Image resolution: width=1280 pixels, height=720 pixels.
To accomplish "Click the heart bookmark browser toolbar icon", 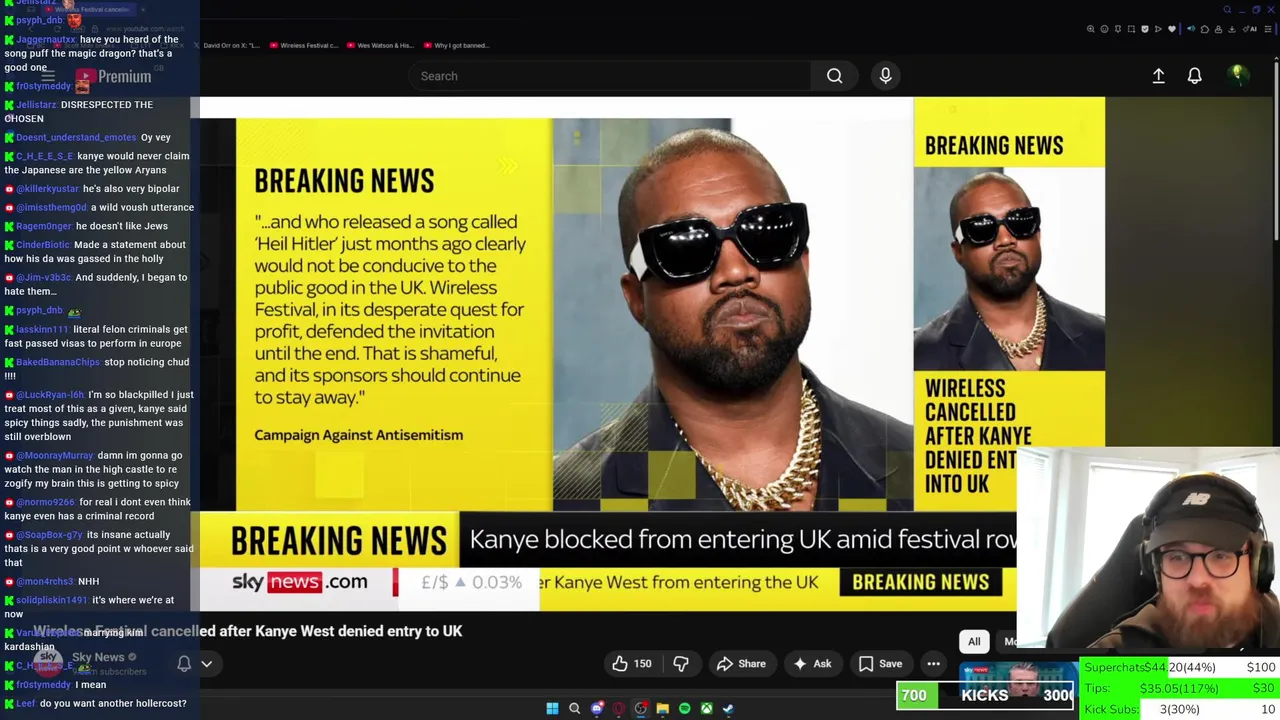I will (1172, 29).
